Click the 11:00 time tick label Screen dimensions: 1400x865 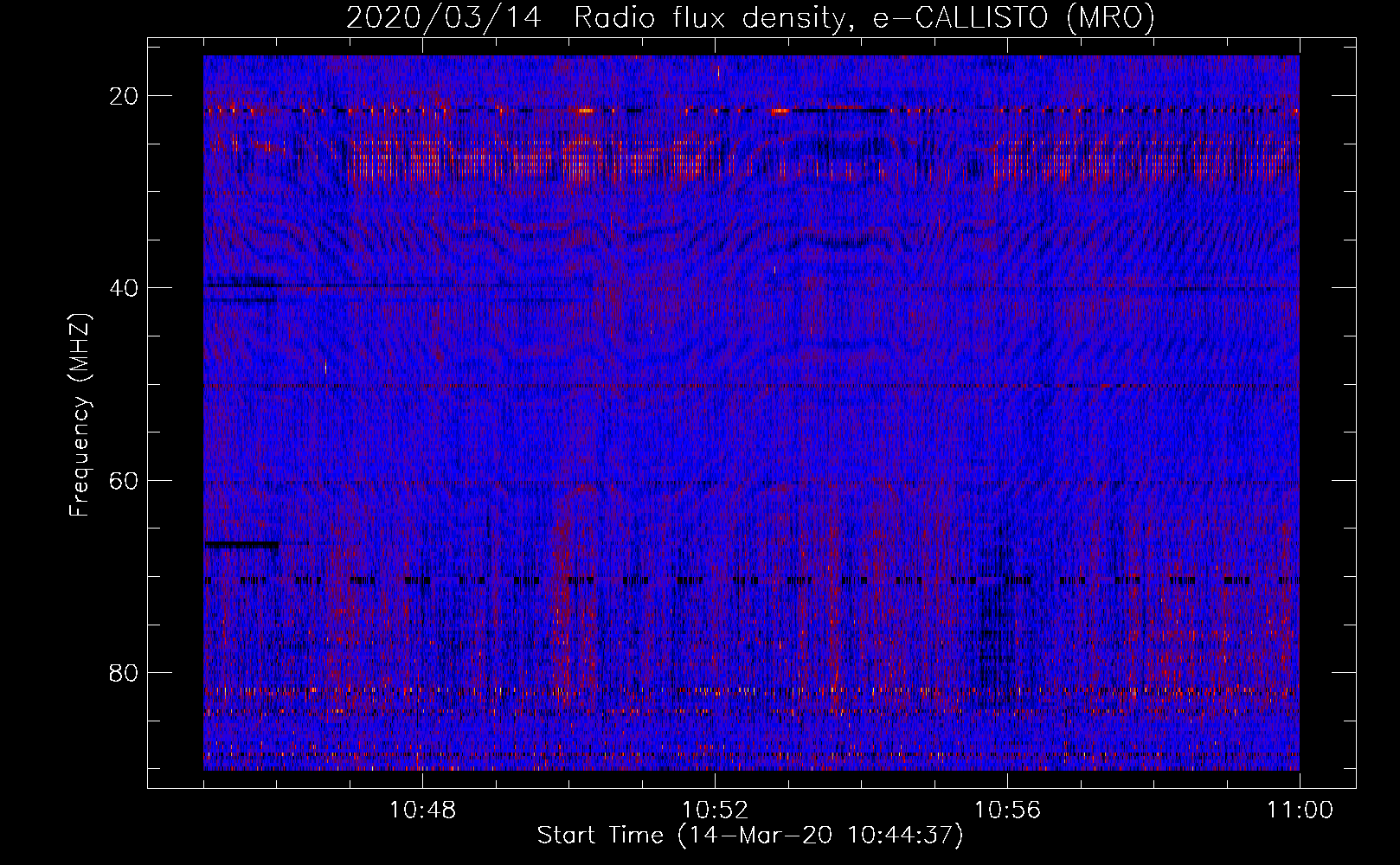click(x=1300, y=811)
